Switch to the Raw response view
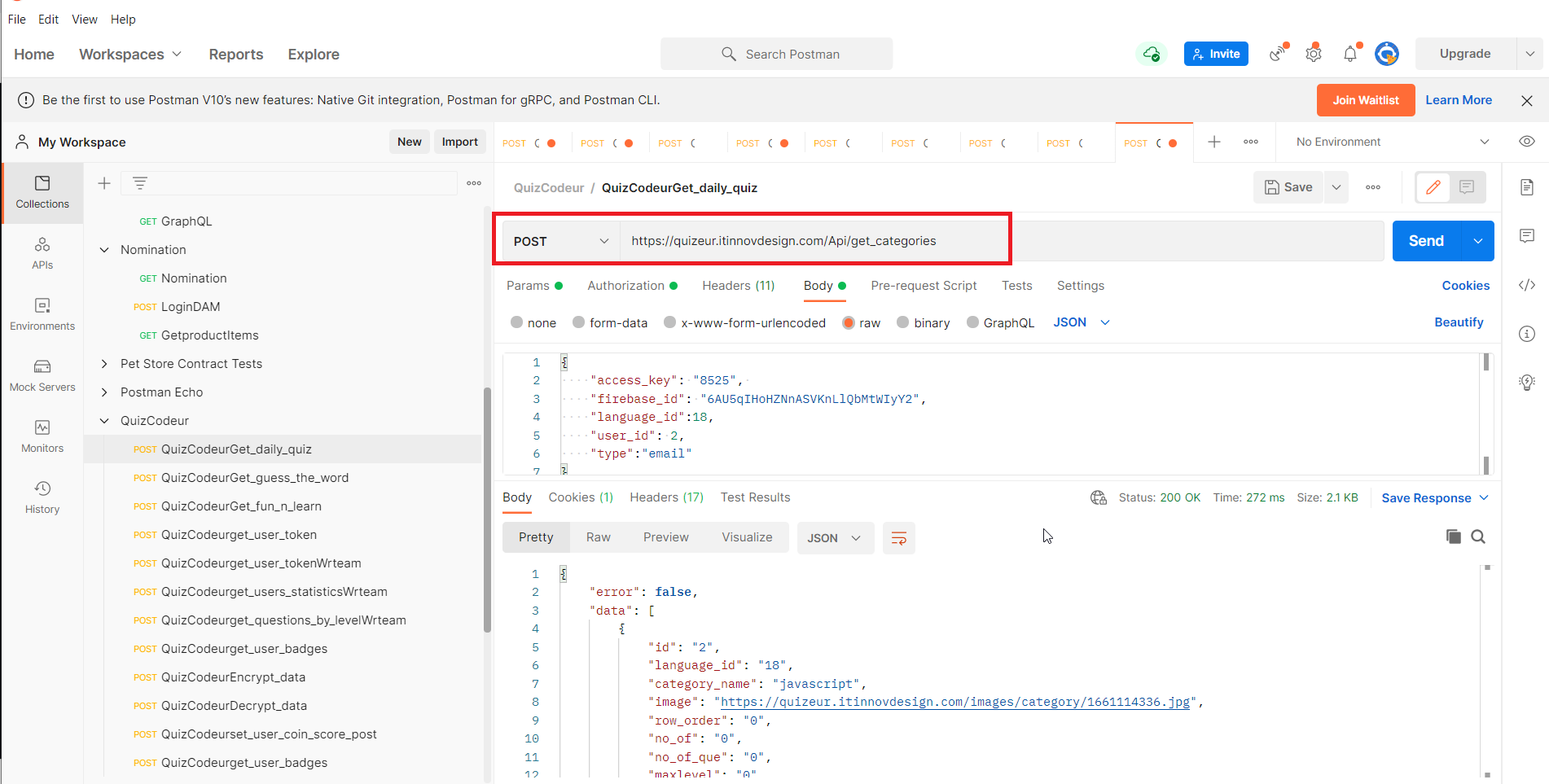 tap(599, 537)
